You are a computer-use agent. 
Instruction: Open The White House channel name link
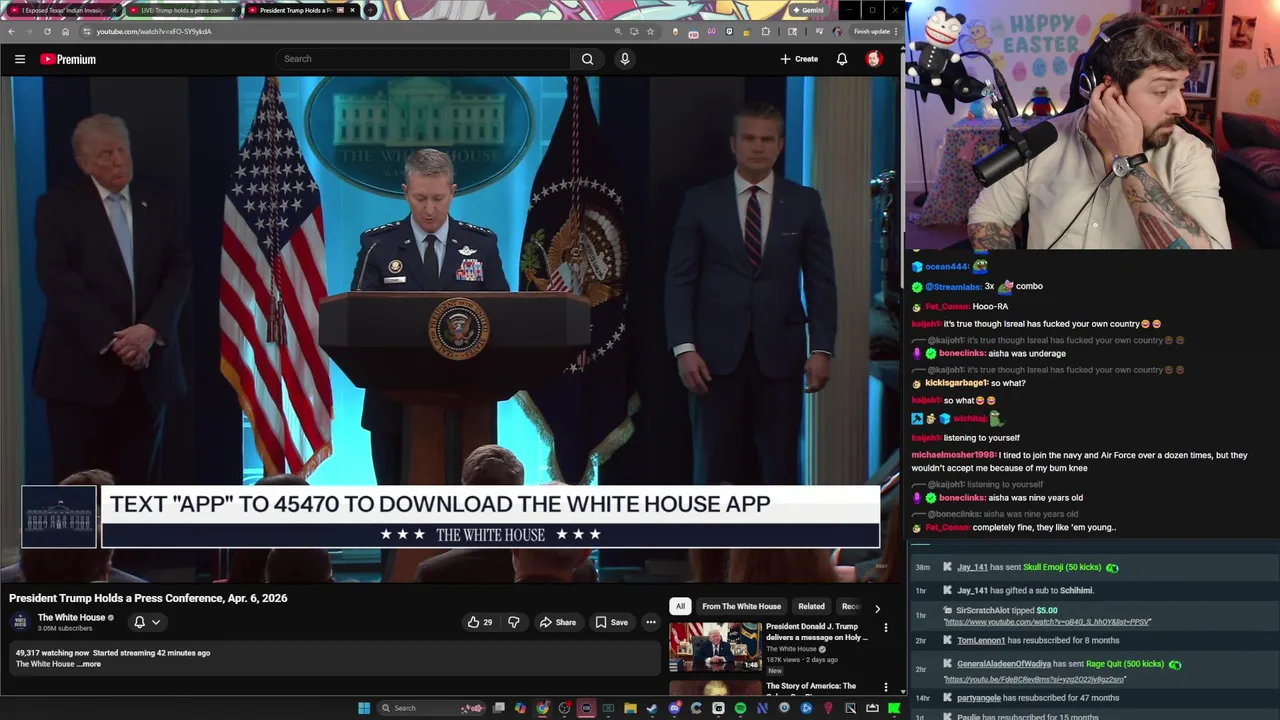pos(71,618)
